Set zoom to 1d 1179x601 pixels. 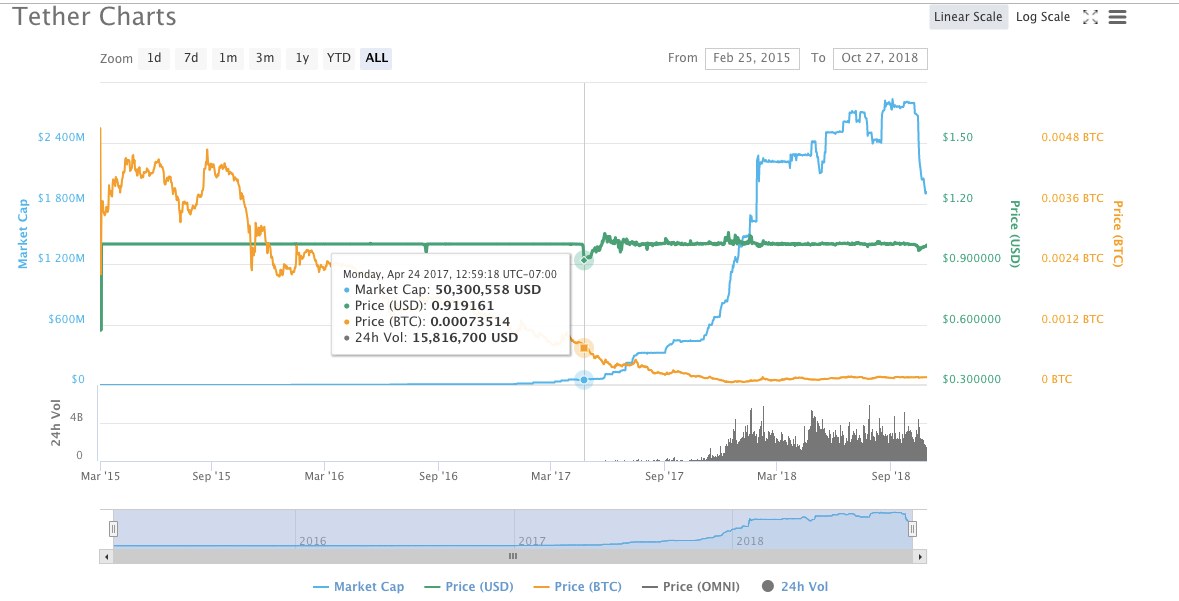[154, 58]
